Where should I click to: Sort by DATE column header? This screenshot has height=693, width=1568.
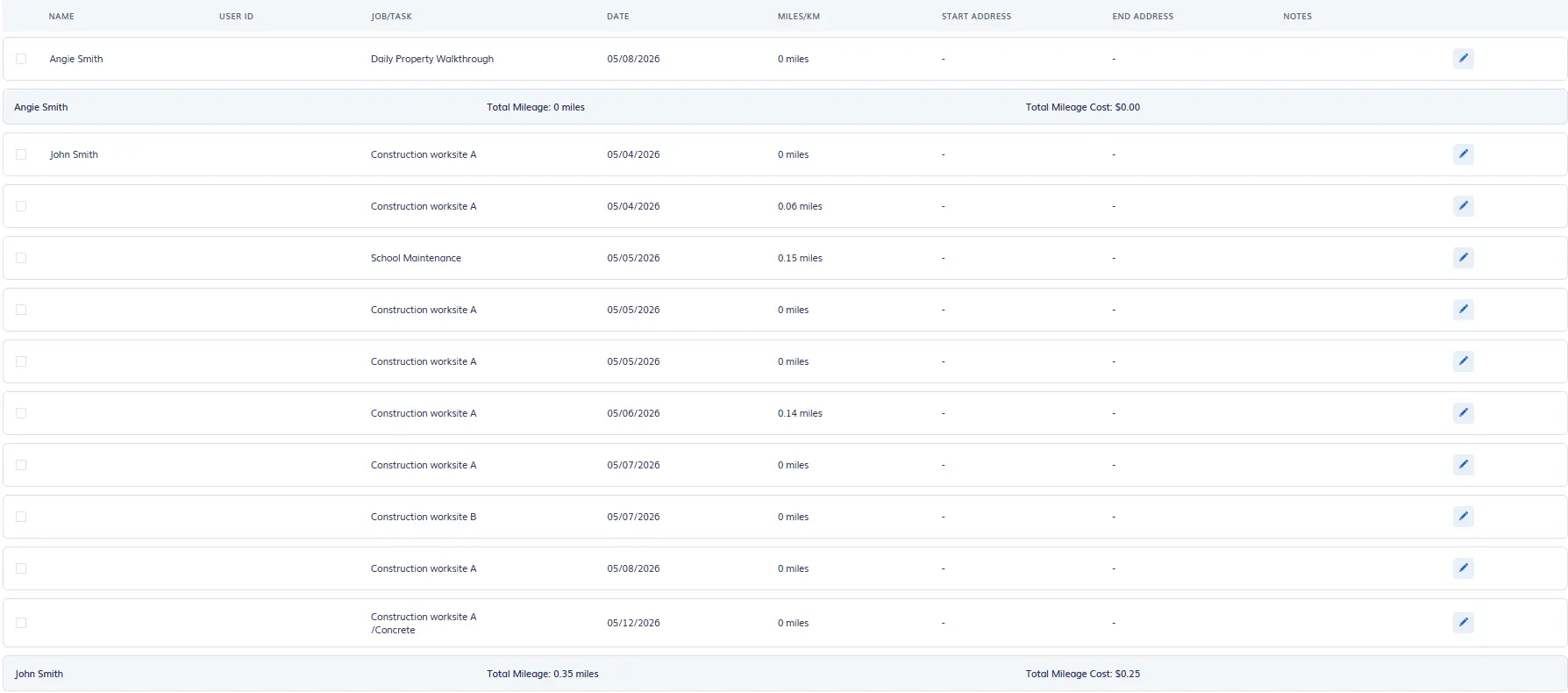coord(618,17)
